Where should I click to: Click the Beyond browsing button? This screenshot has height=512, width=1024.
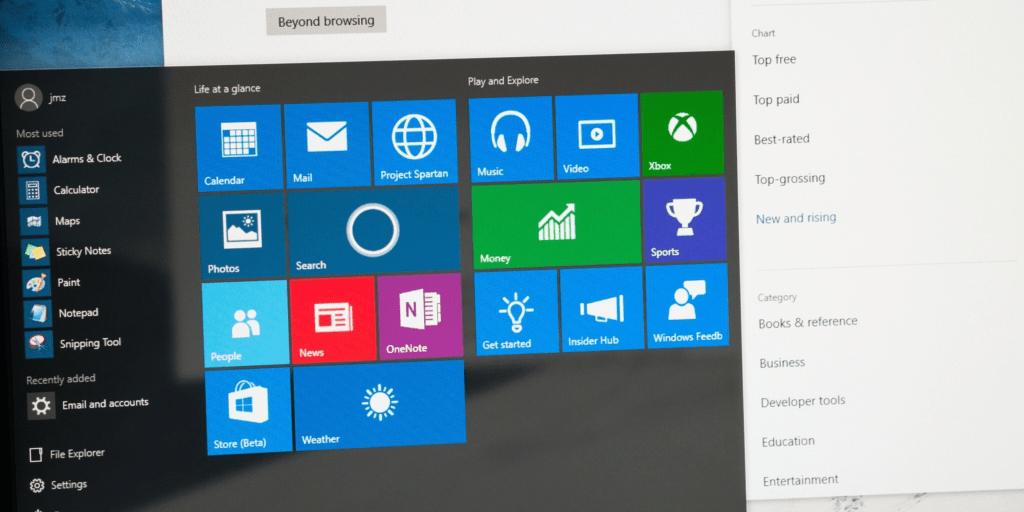tap(326, 21)
